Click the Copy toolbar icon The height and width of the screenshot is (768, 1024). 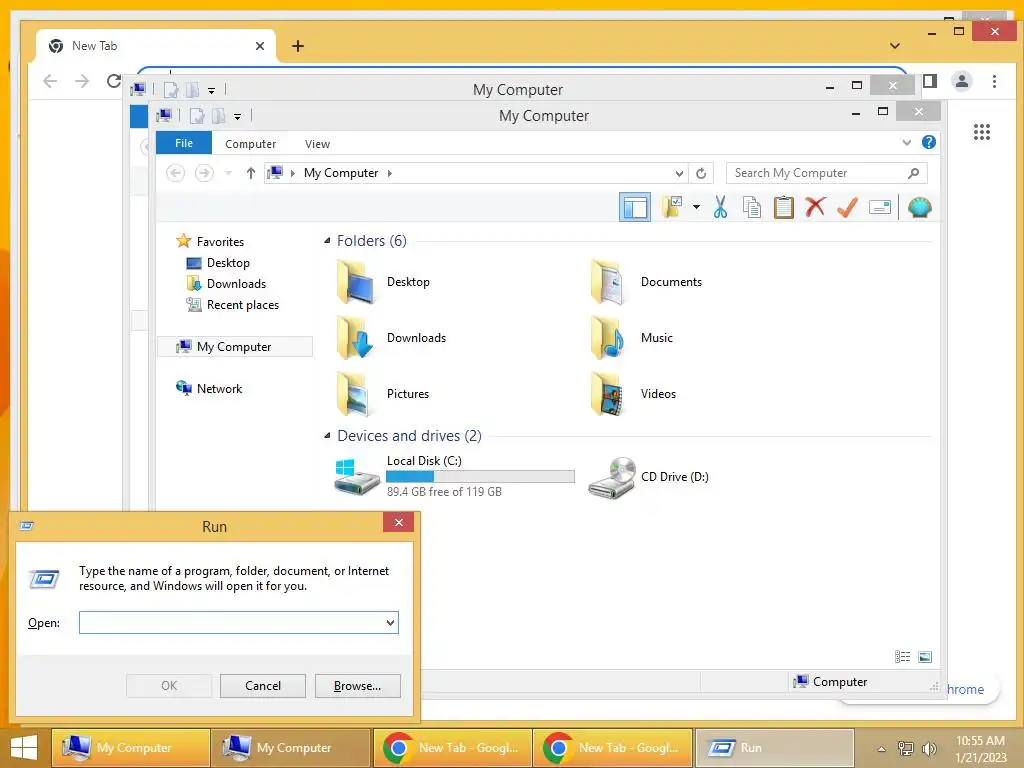752,207
